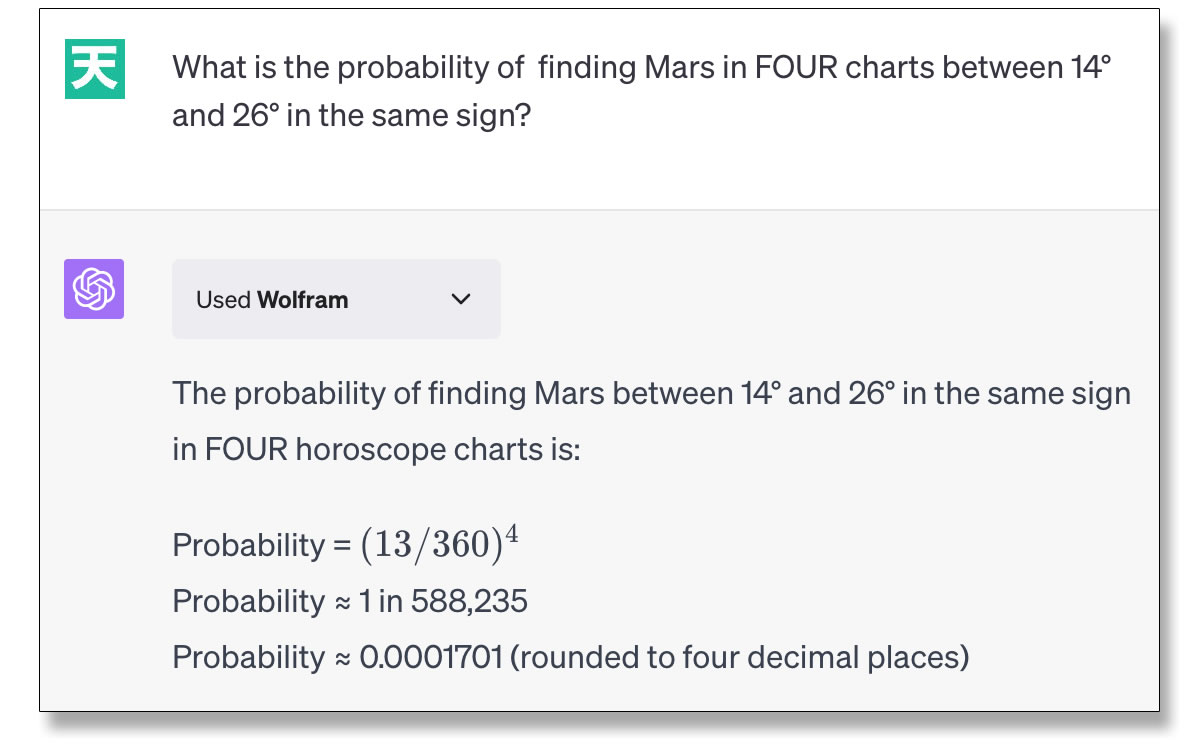Viewport: 1200px width, 745px height.
Task: Click the bold Wolfram label
Action: (x=303, y=300)
